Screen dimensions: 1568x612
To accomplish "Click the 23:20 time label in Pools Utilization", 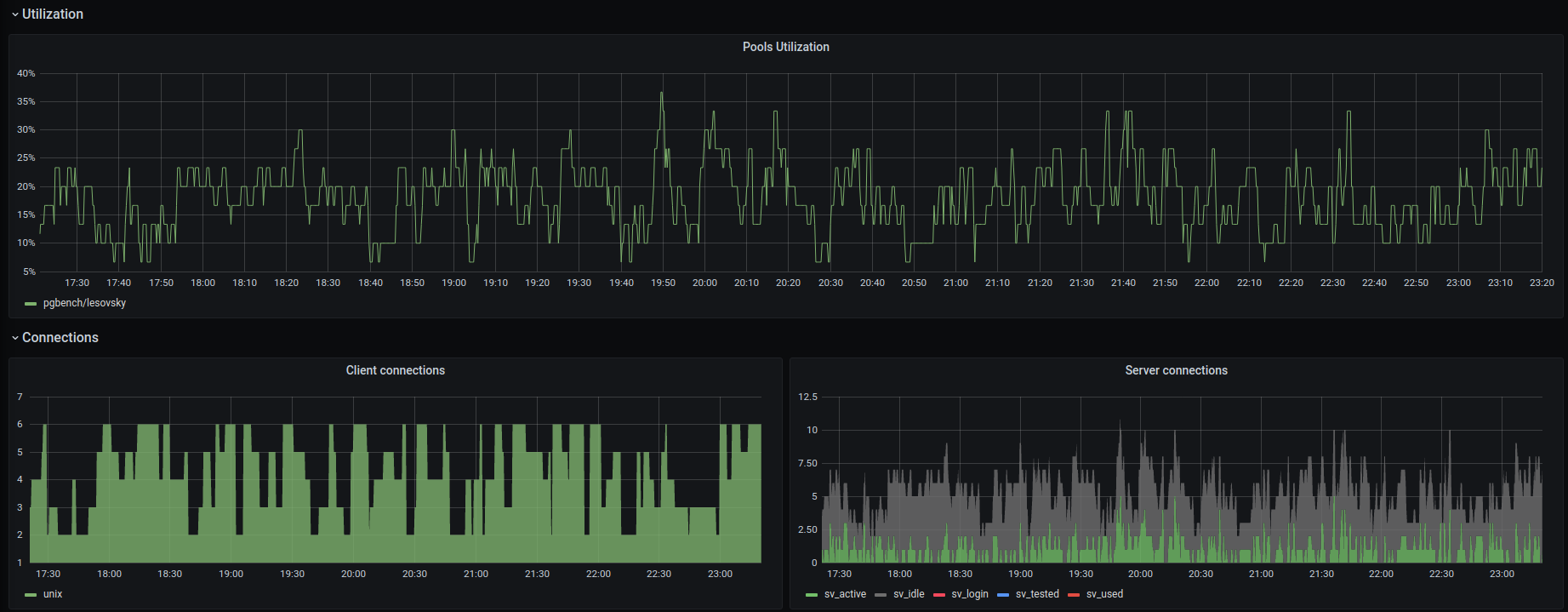I will [1542, 283].
